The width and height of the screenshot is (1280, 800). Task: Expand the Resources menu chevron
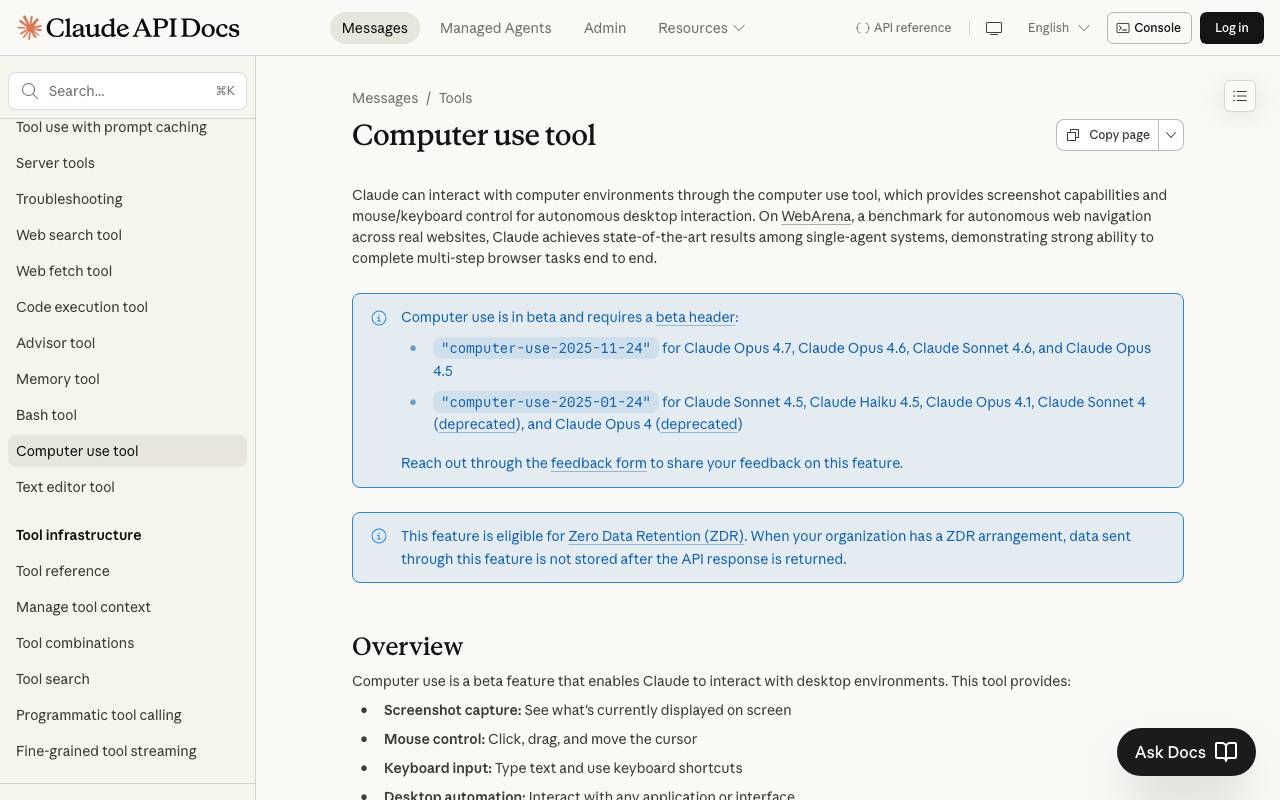click(739, 28)
